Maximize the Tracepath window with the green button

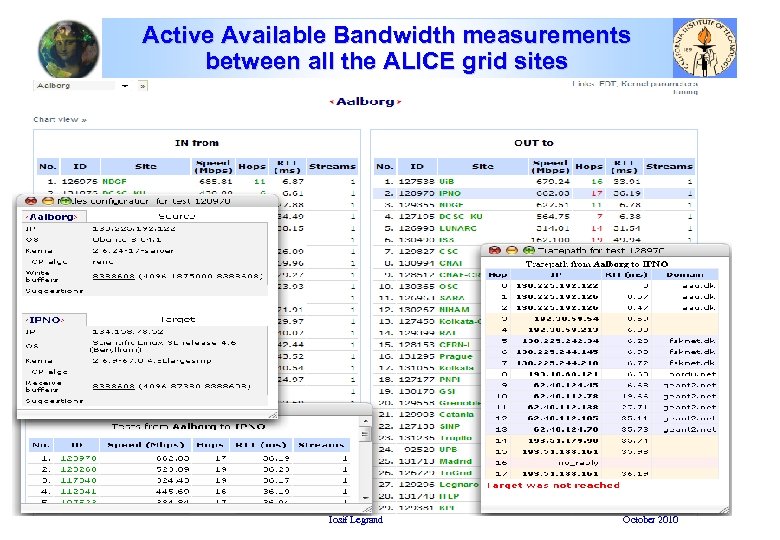coord(528,250)
